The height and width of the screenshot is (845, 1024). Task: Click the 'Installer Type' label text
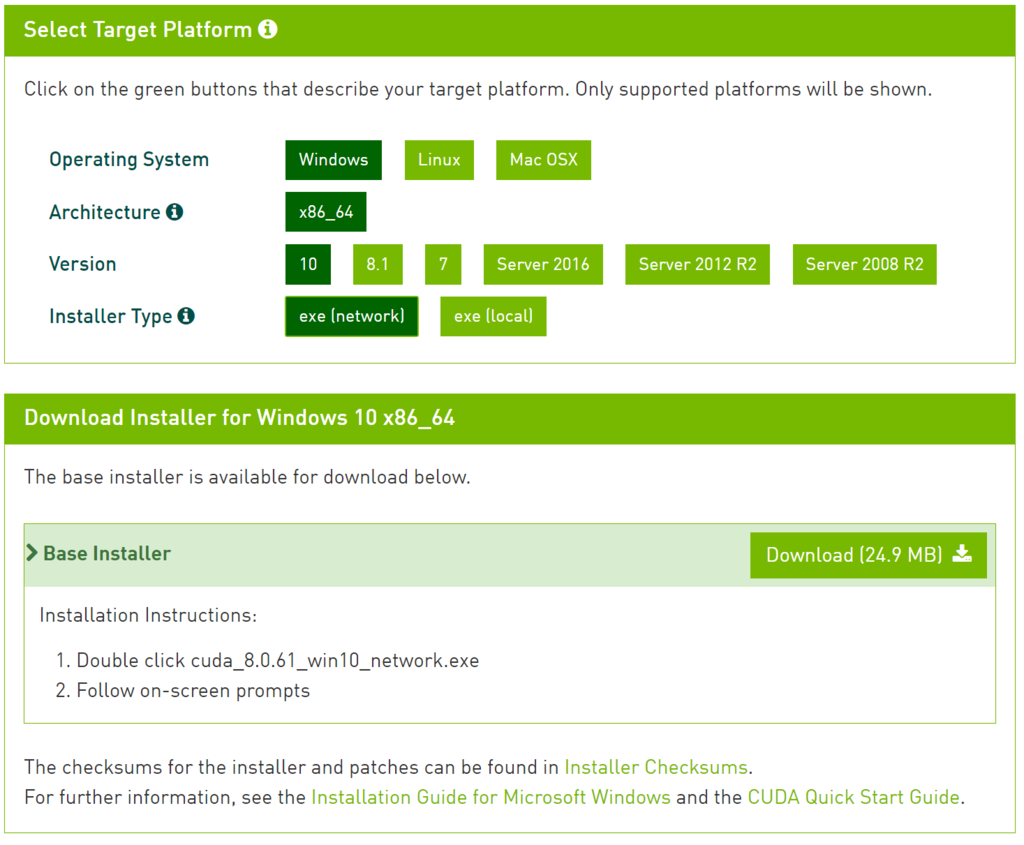pyautogui.click(x=111, y=317)
